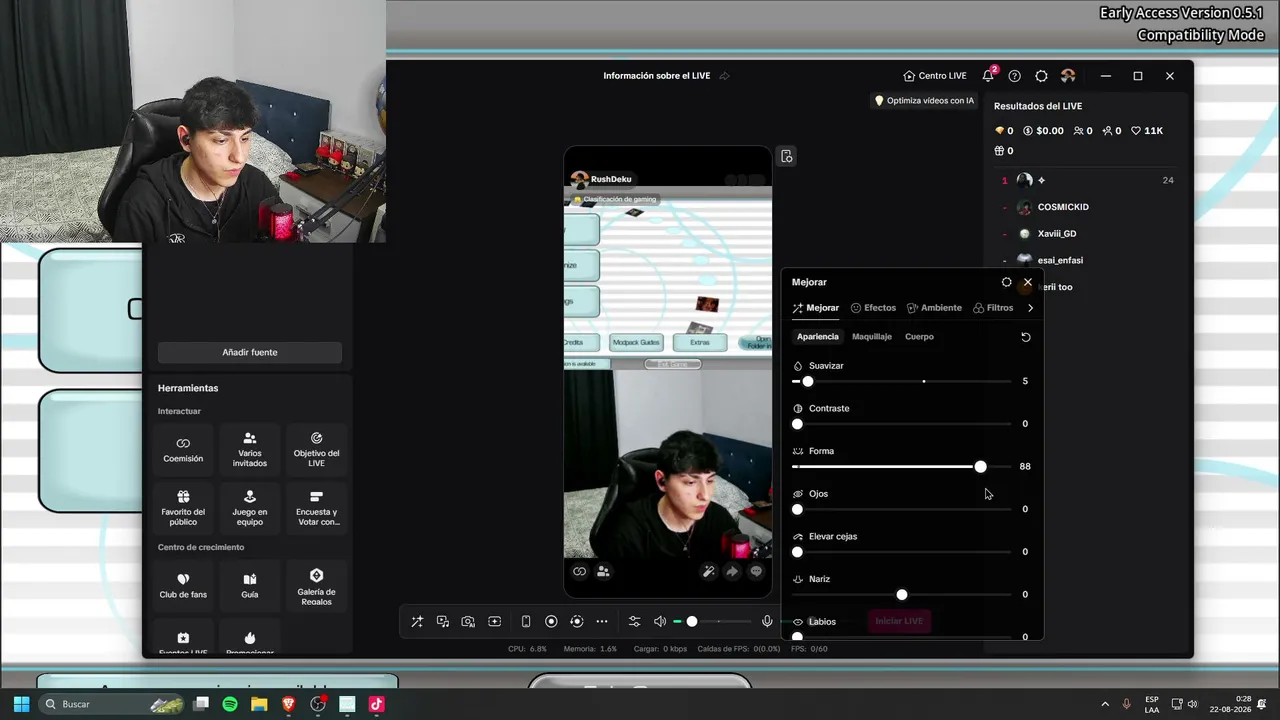Open the Encuesta y Votar tool

pyautogui.click(x=316, y=508)
